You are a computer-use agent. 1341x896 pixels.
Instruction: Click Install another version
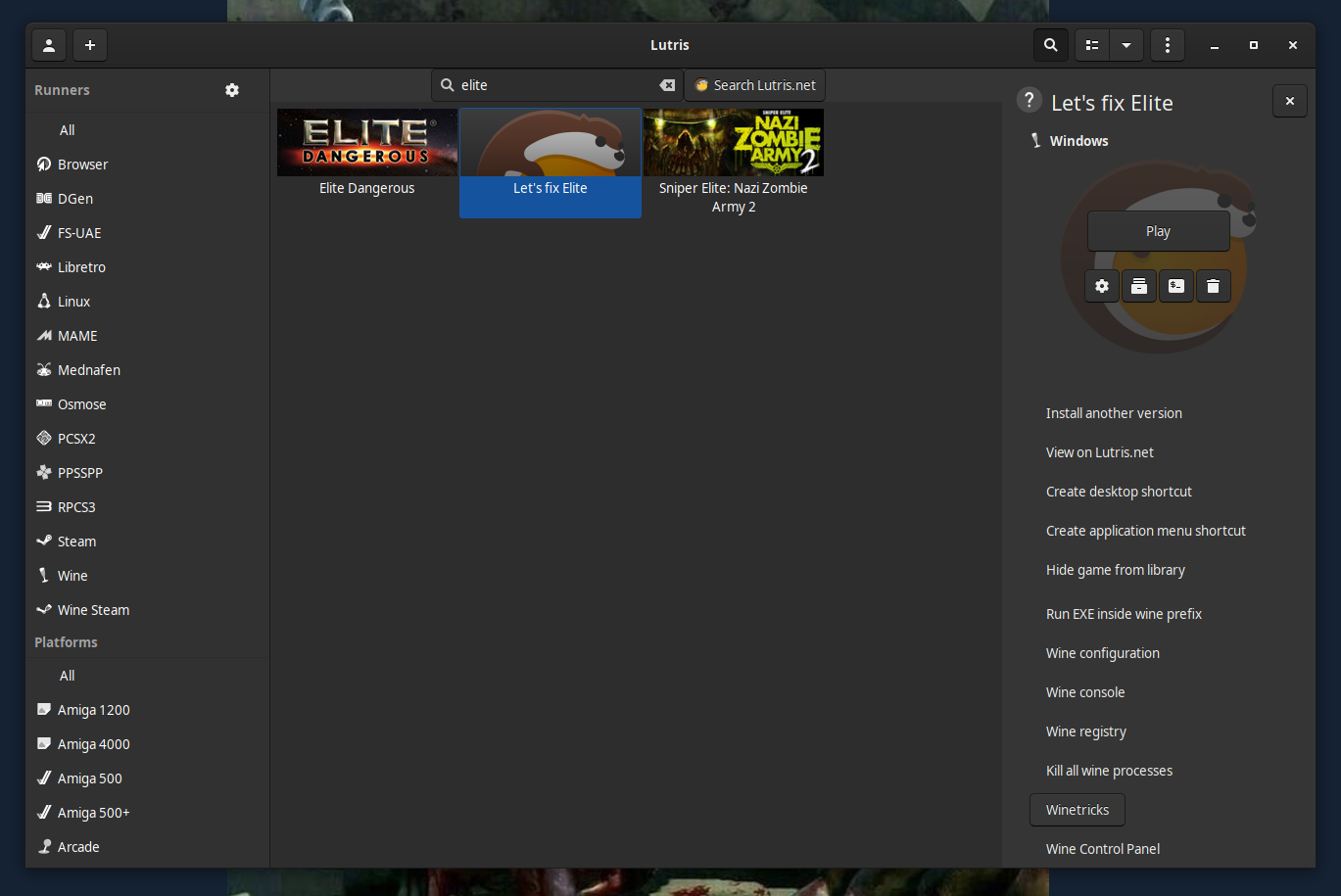[x=1114, y=413]
